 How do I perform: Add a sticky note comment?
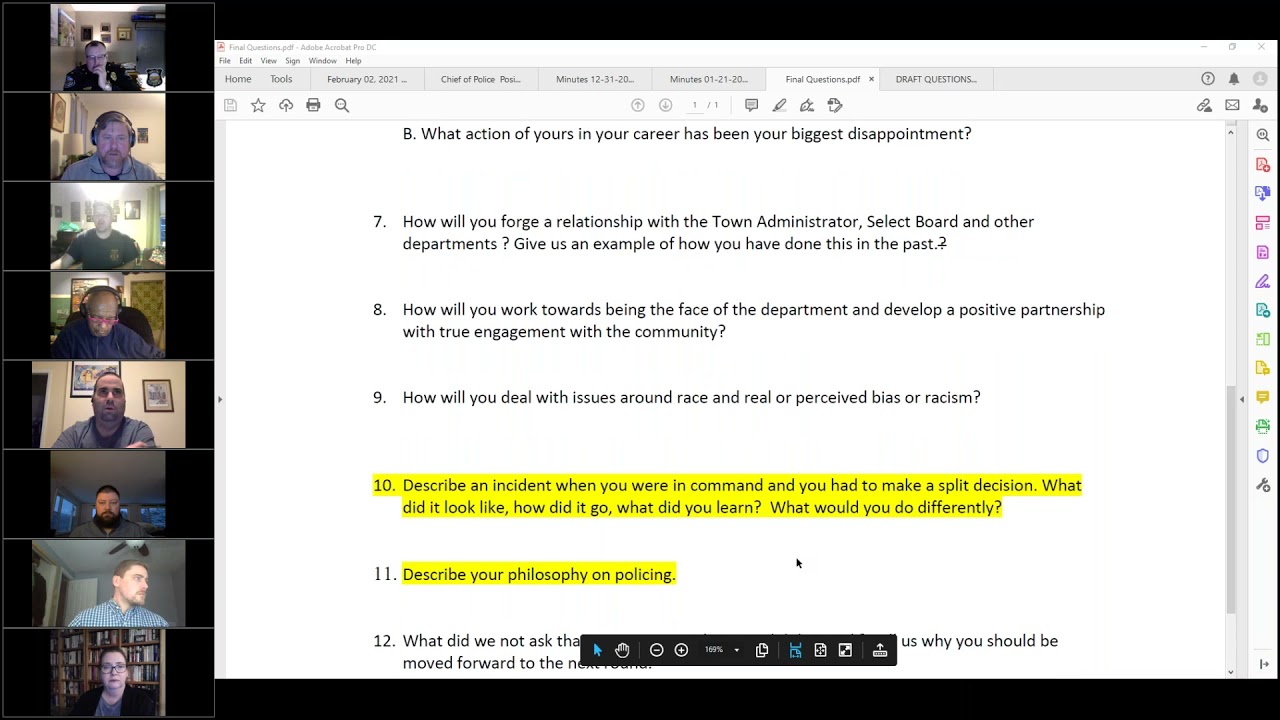click(x=751, y=105)
